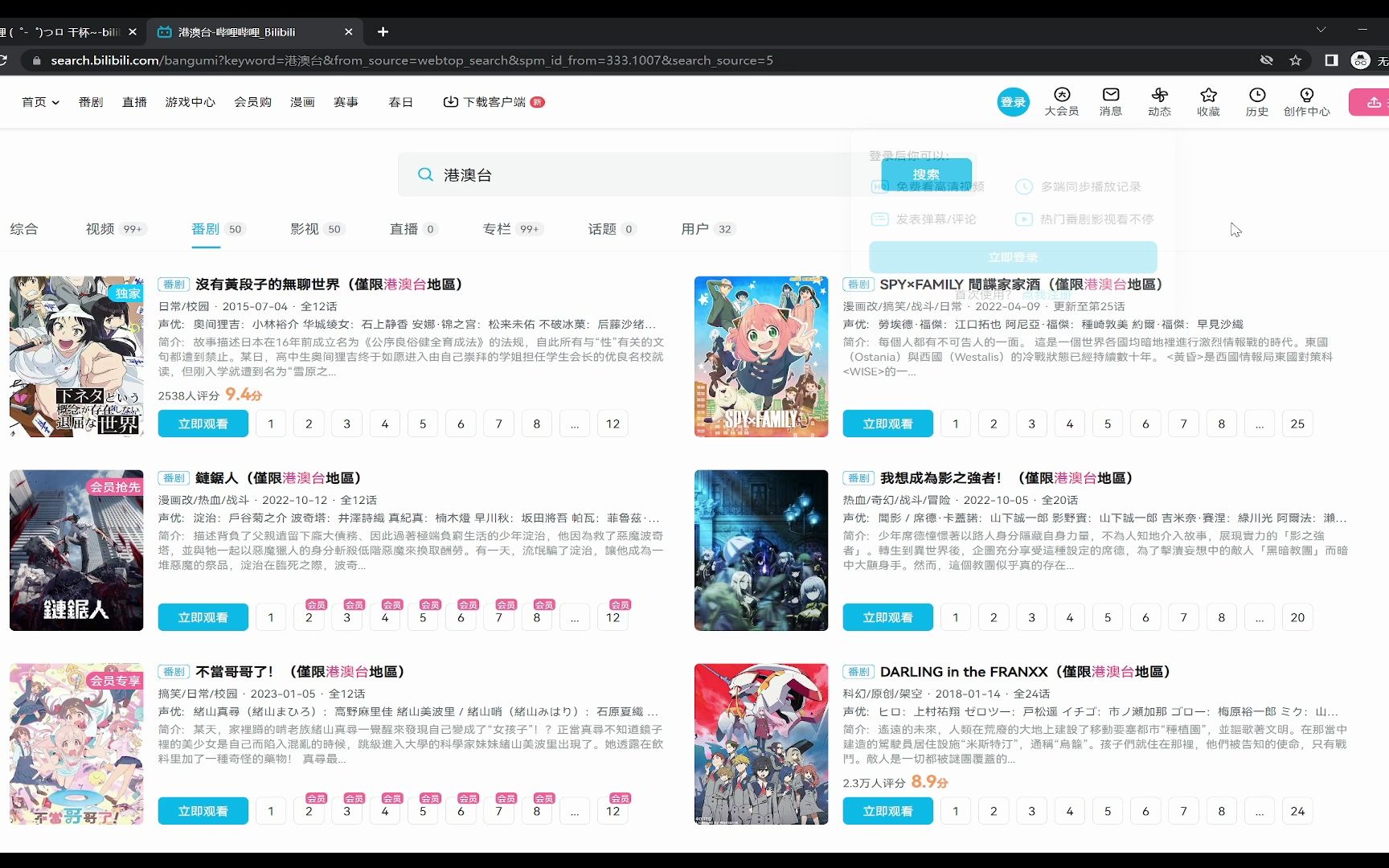
Task: Switch to the 视频 tab
Action: (116, 229)
